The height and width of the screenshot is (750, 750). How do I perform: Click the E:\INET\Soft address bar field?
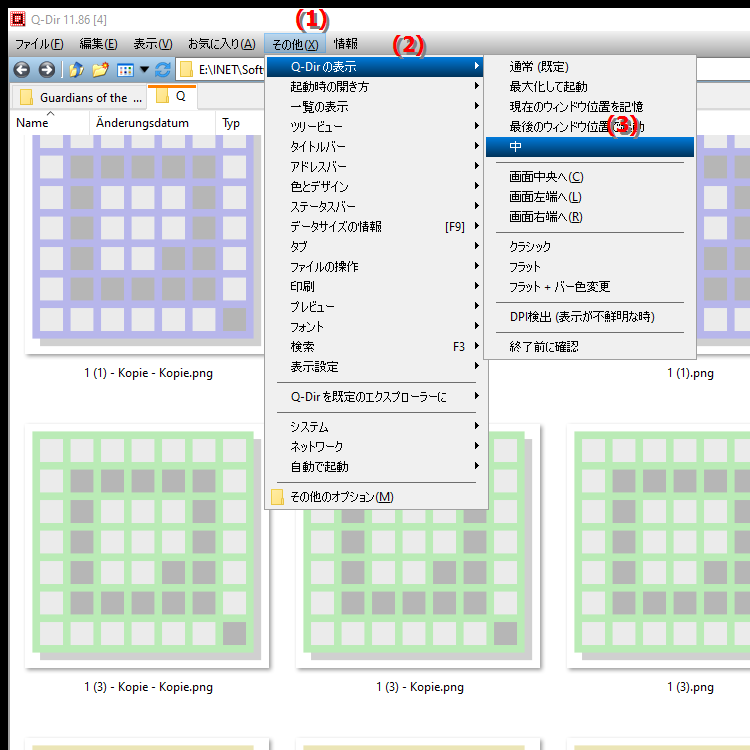[x=220, y=70]
